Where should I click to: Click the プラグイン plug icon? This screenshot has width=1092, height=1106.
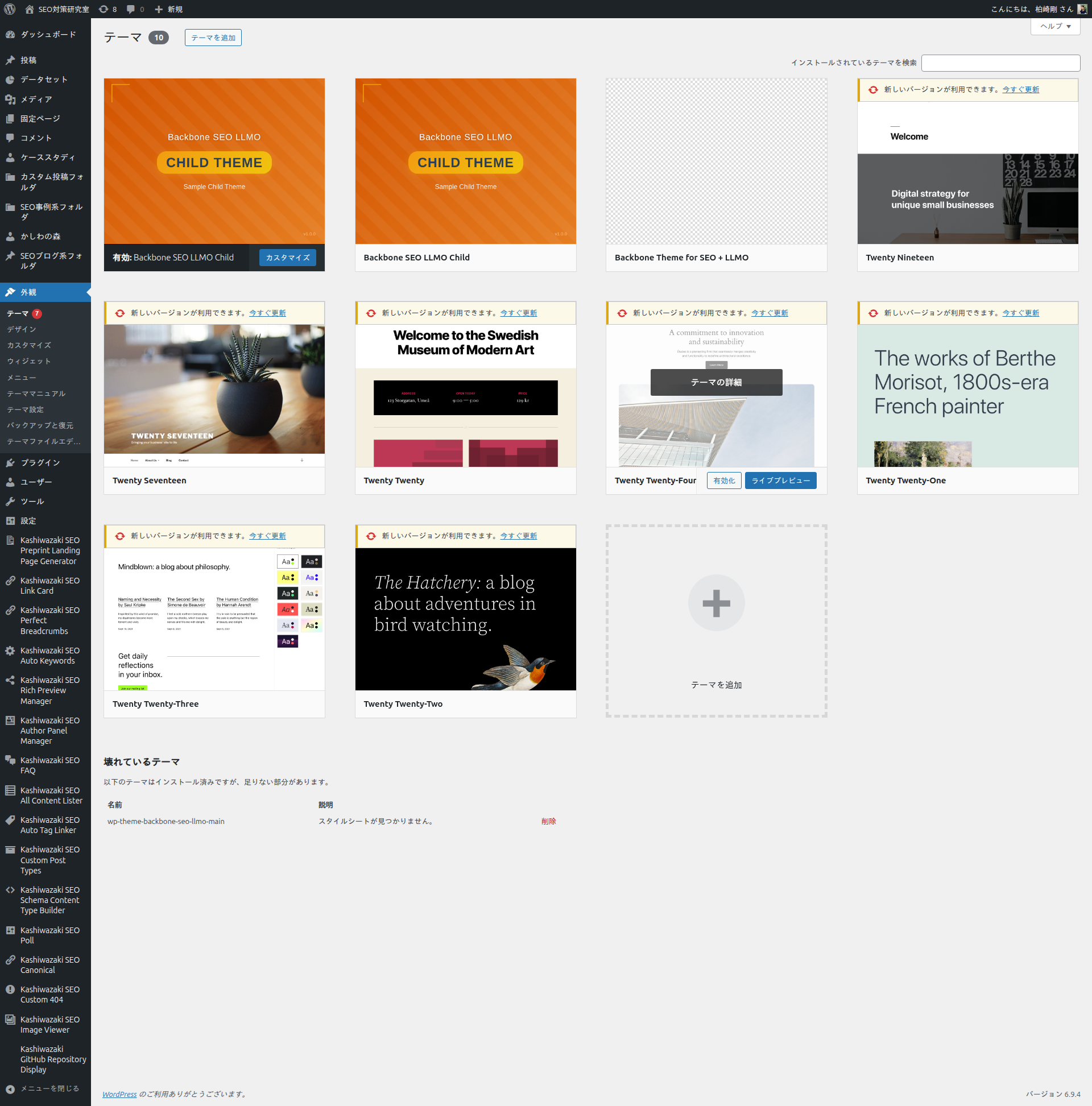tap(10, 462)
